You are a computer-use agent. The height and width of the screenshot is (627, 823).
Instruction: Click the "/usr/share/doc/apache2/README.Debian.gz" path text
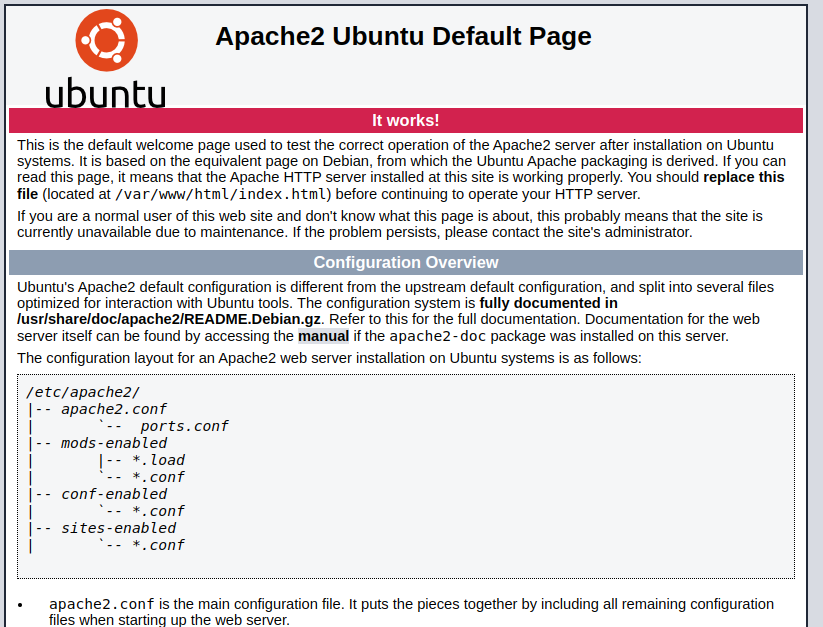coord(168,320)
